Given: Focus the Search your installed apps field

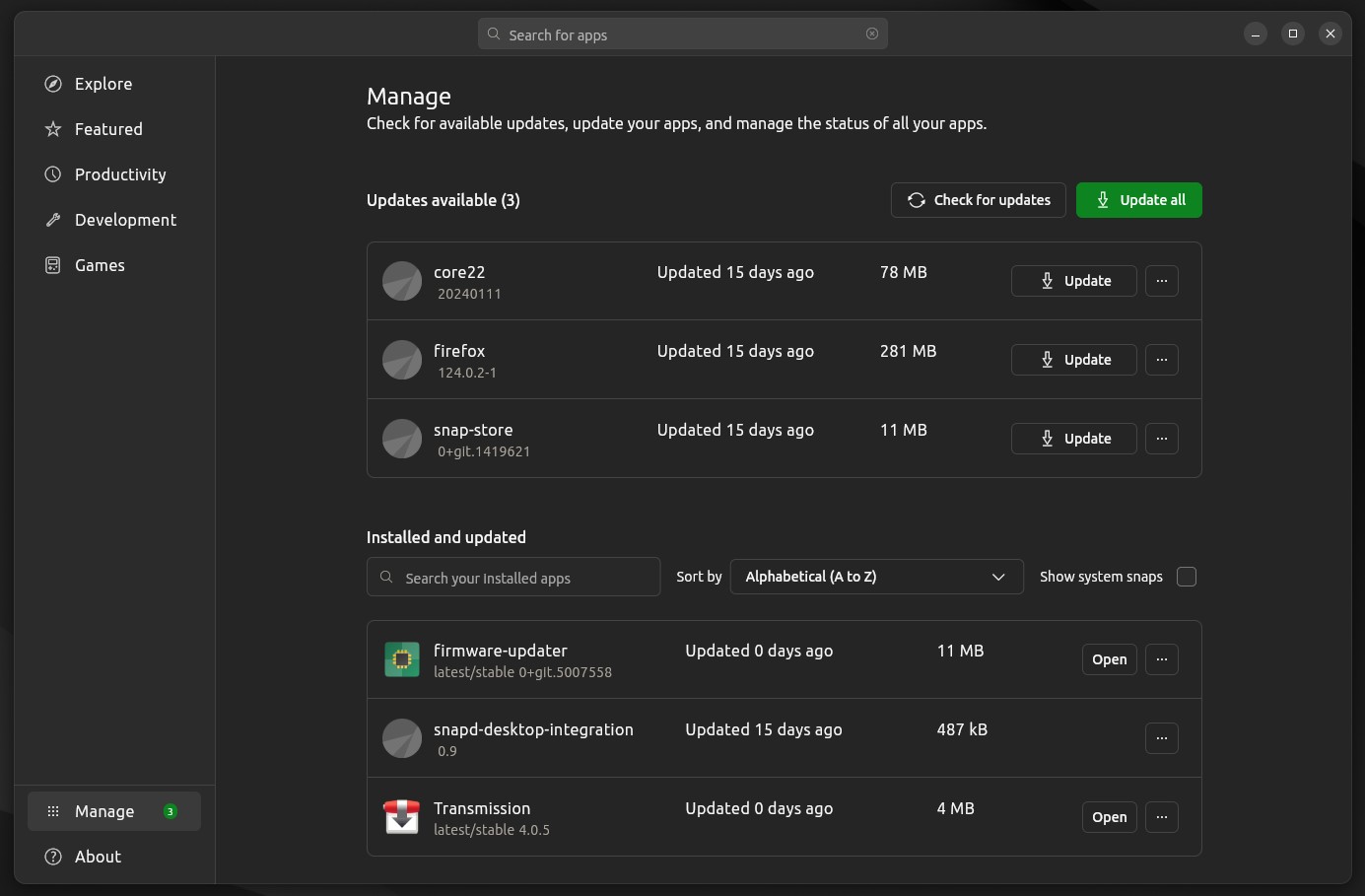Looking at the screenshot, I should tap(513, 577).
